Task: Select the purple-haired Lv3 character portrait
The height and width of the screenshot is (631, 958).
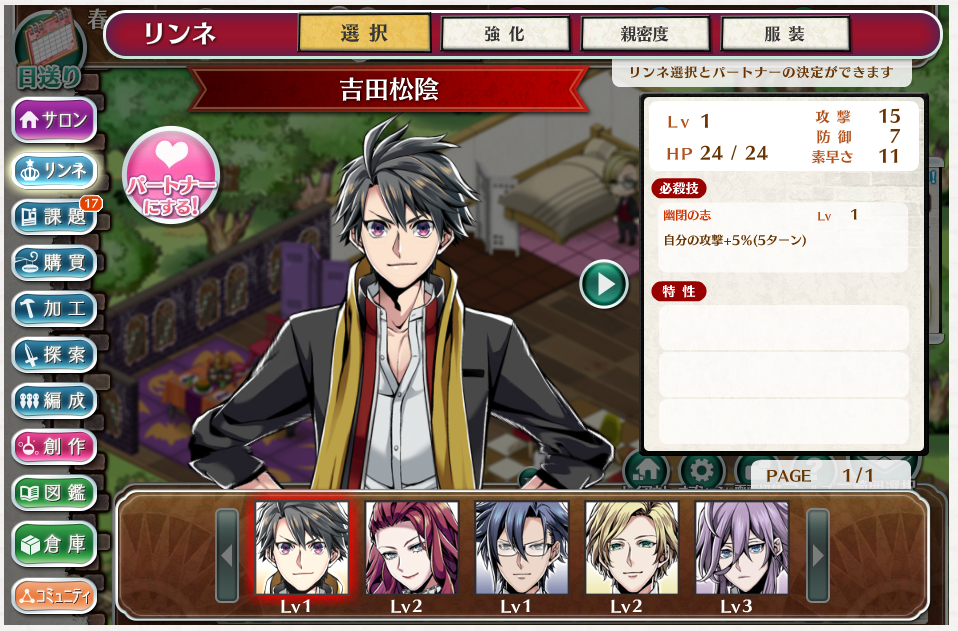Action: point(742,548)
